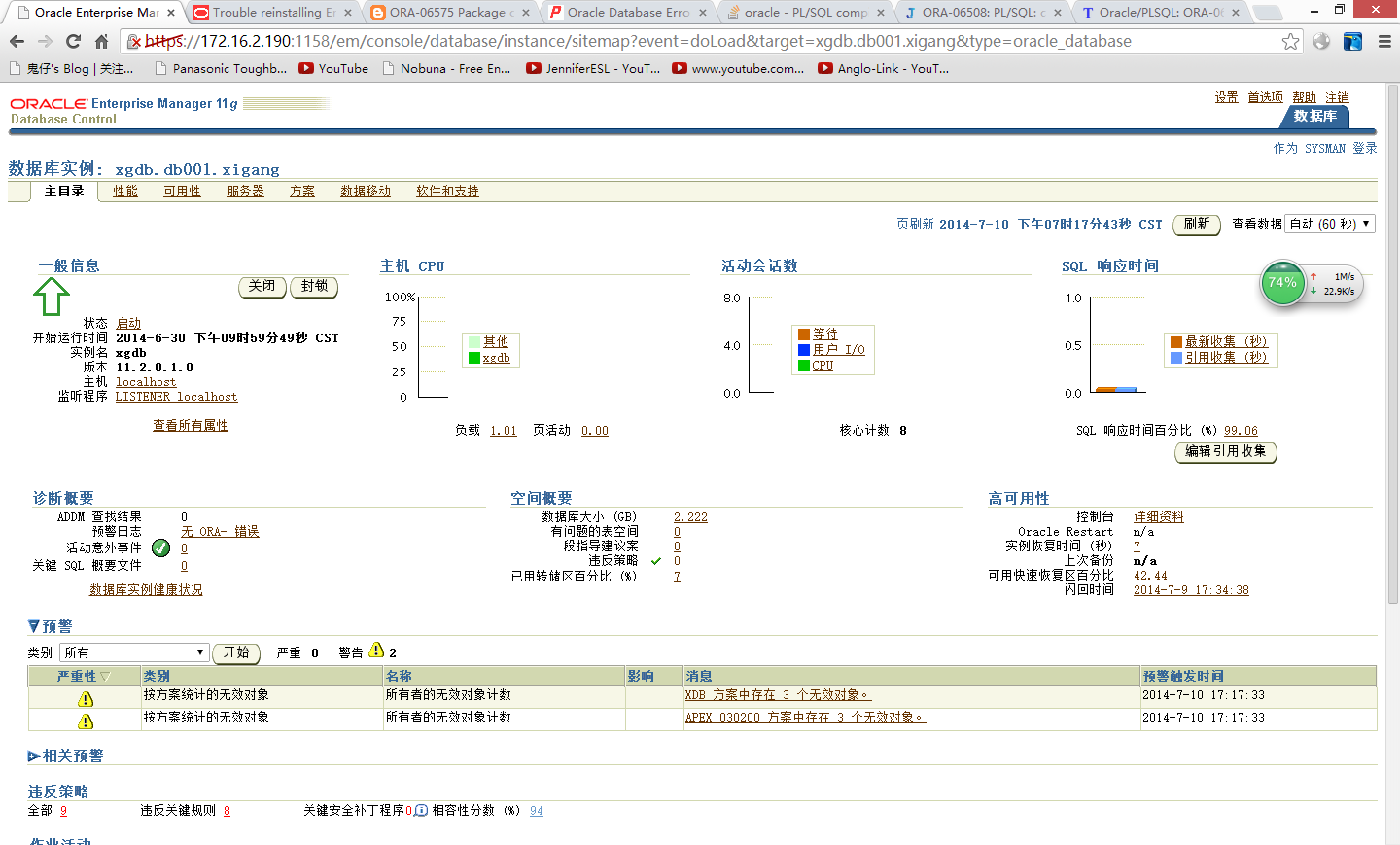
Task: Go back using browser back arrow
Action: (x=17, y=42)
